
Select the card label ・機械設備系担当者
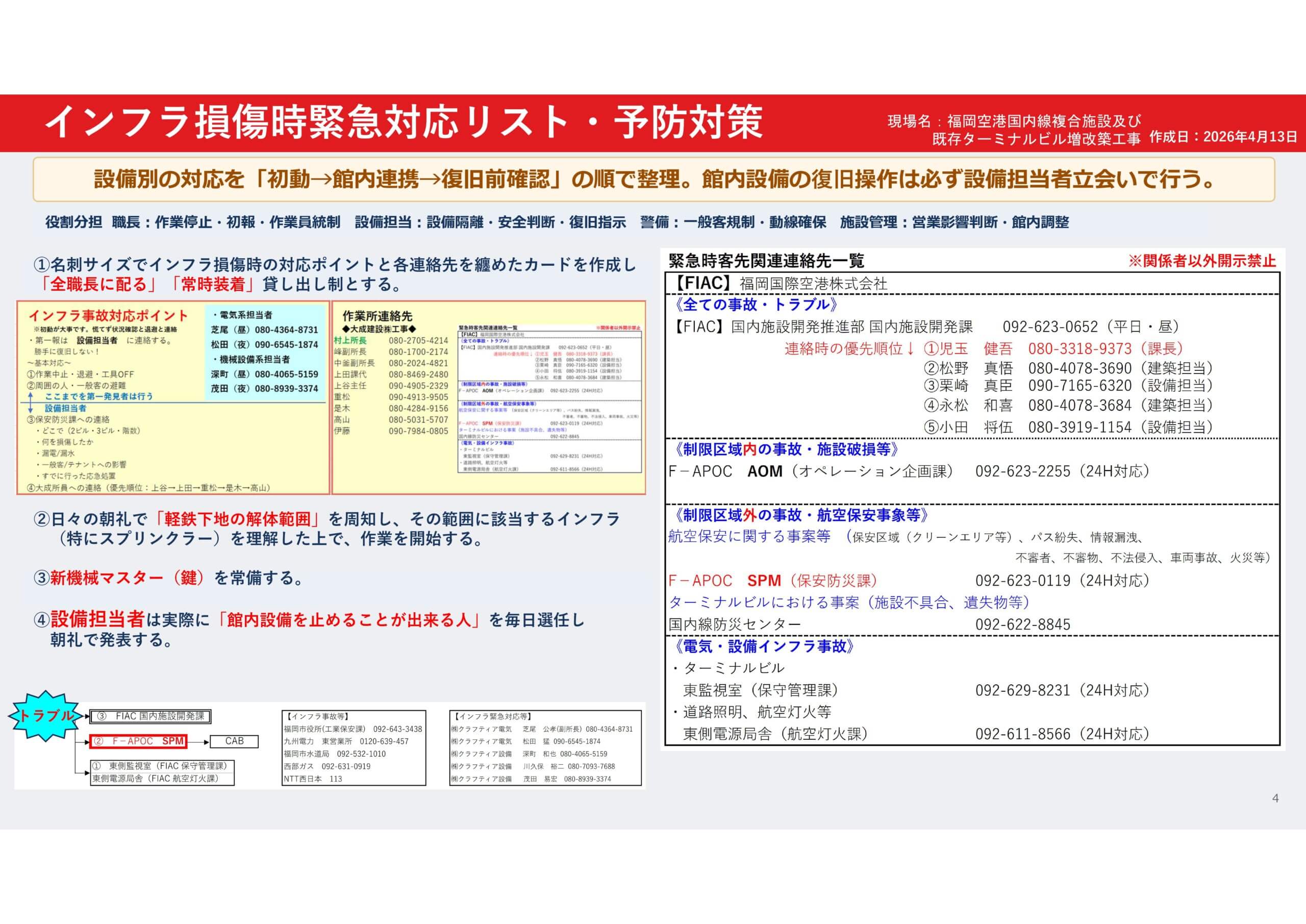pyautogui.click(x=250, y=359)
